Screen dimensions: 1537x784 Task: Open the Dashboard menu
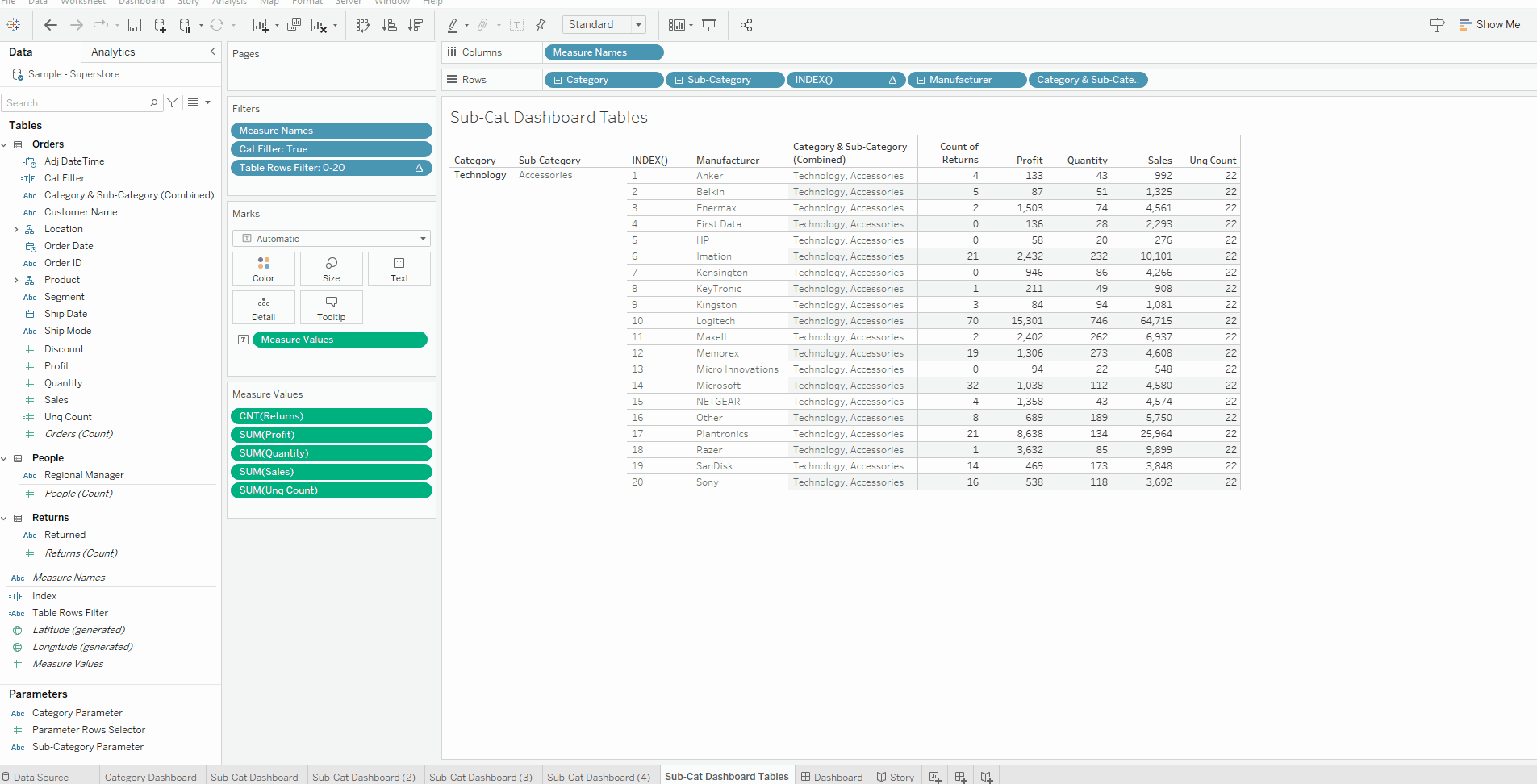(141, 3)
